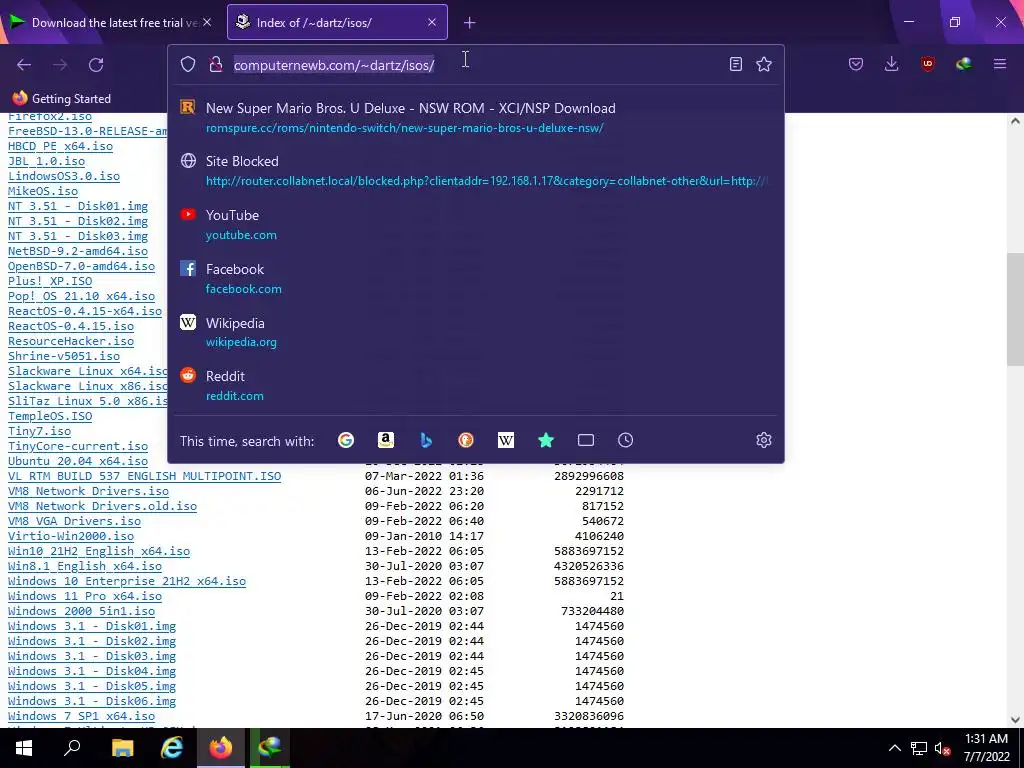Close the Download latest free trial tab
This screenshot has width=1024, height=768.
tap(207, 22)
